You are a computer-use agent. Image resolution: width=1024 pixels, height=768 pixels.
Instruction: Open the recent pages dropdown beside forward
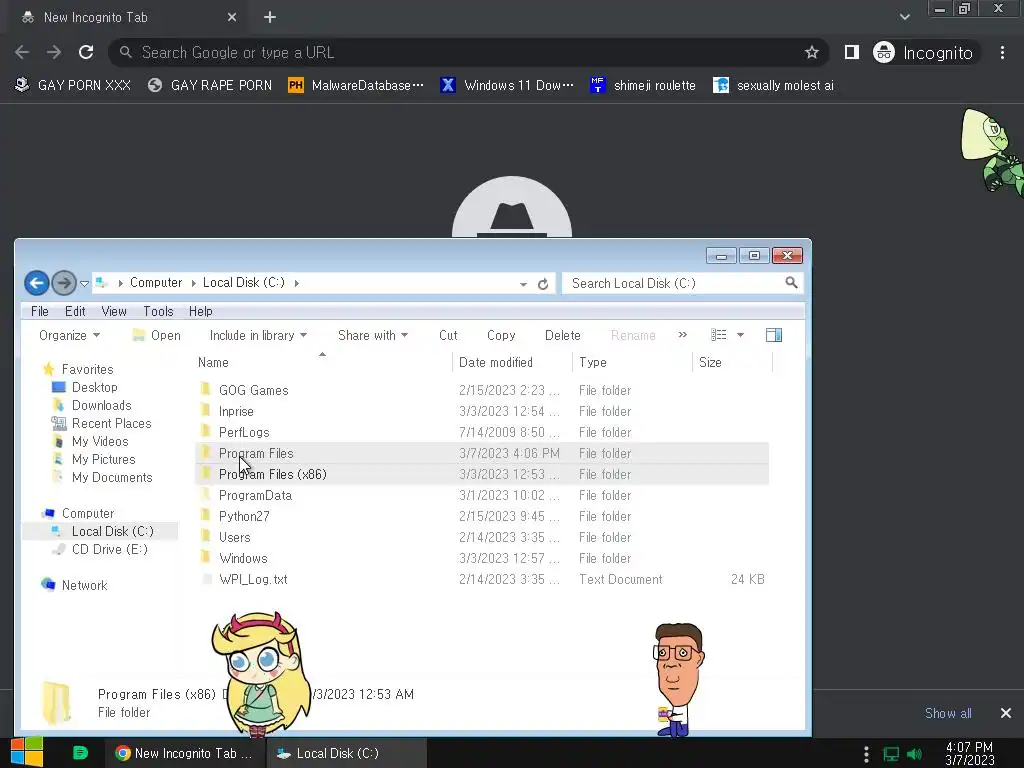(x=84, y=283)
